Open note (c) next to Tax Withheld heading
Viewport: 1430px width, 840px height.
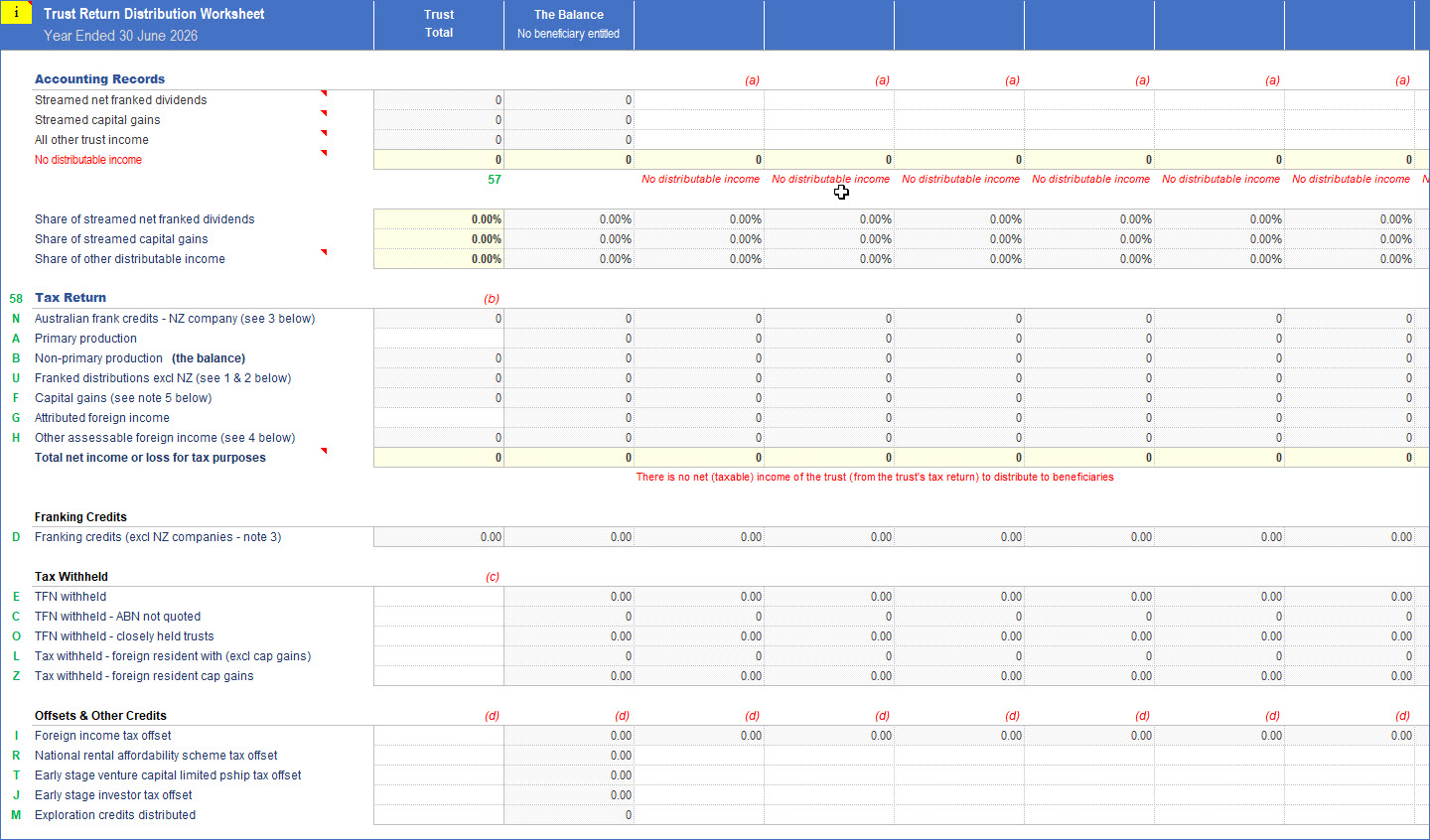[492, 577]
